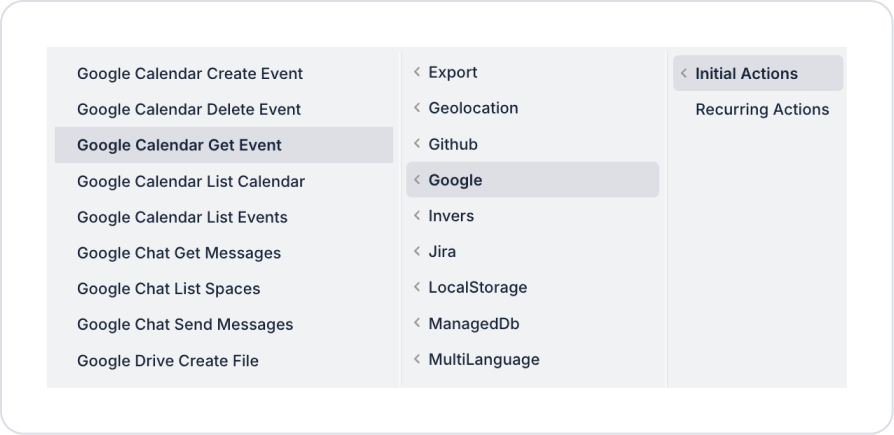Select the Initial Actions entry
The image size is (894, 435).
(758, 73)
